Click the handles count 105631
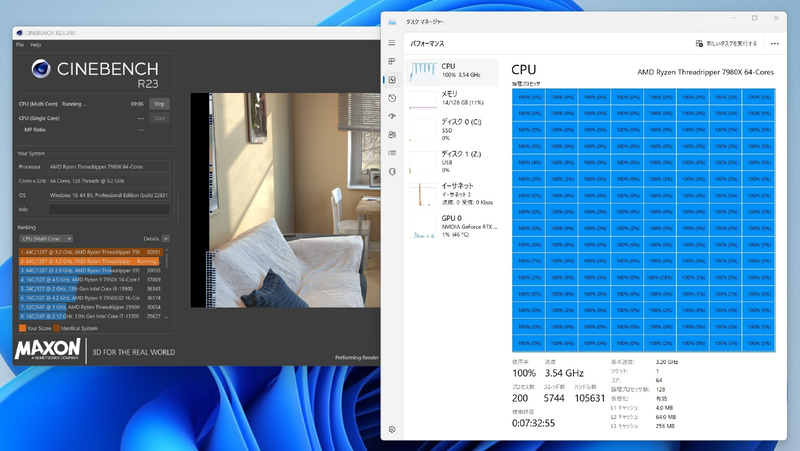 590,398
